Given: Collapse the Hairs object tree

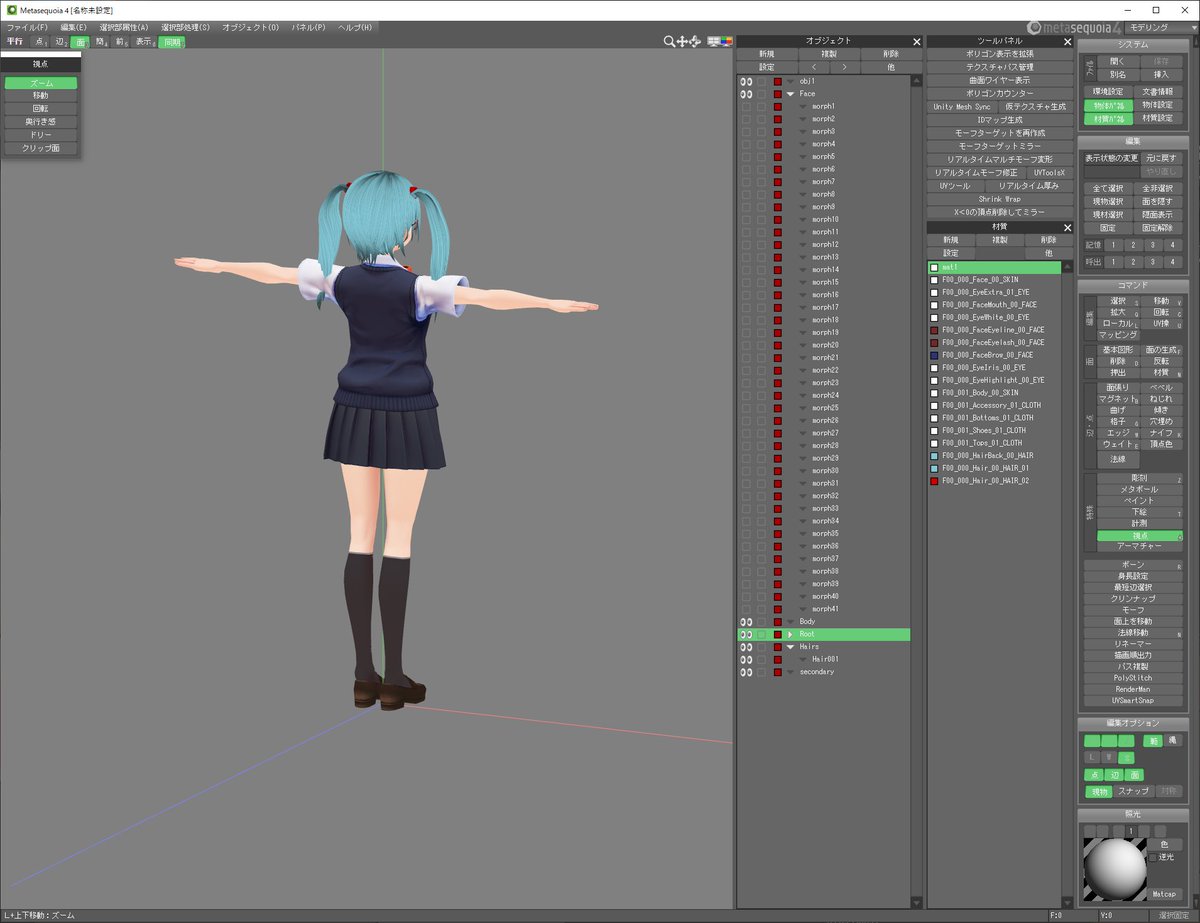Looking at the screenshot, I should [790, 647].
